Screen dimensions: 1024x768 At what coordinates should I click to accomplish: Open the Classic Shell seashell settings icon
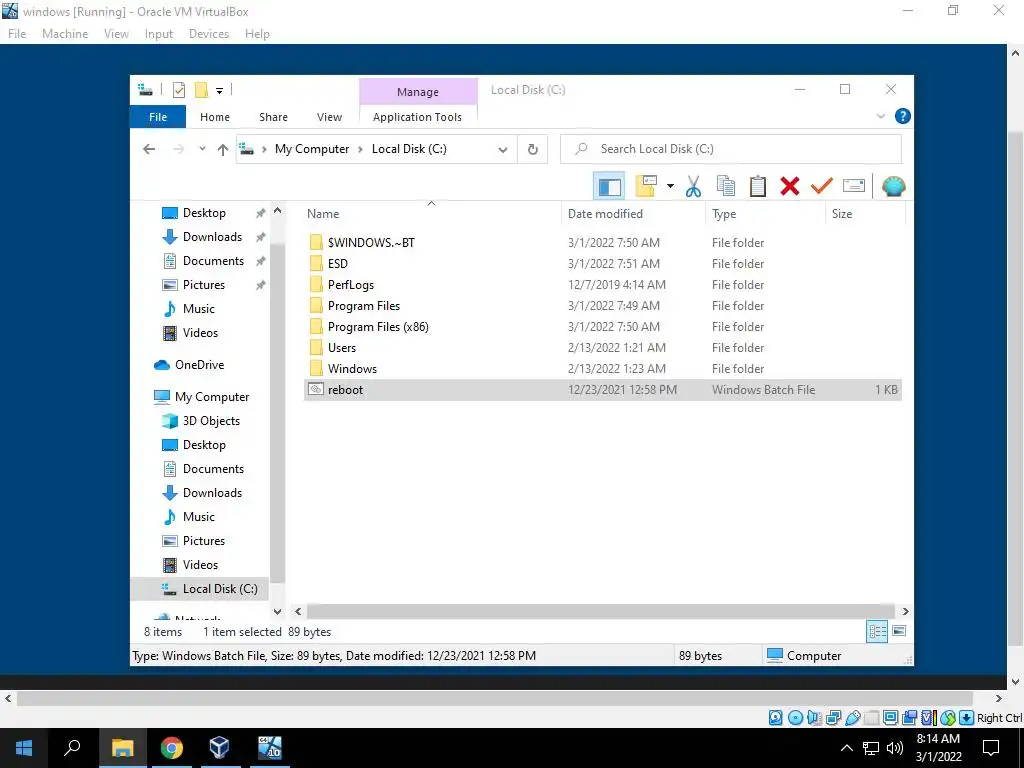pyautogui.click(x=893, y=186)
